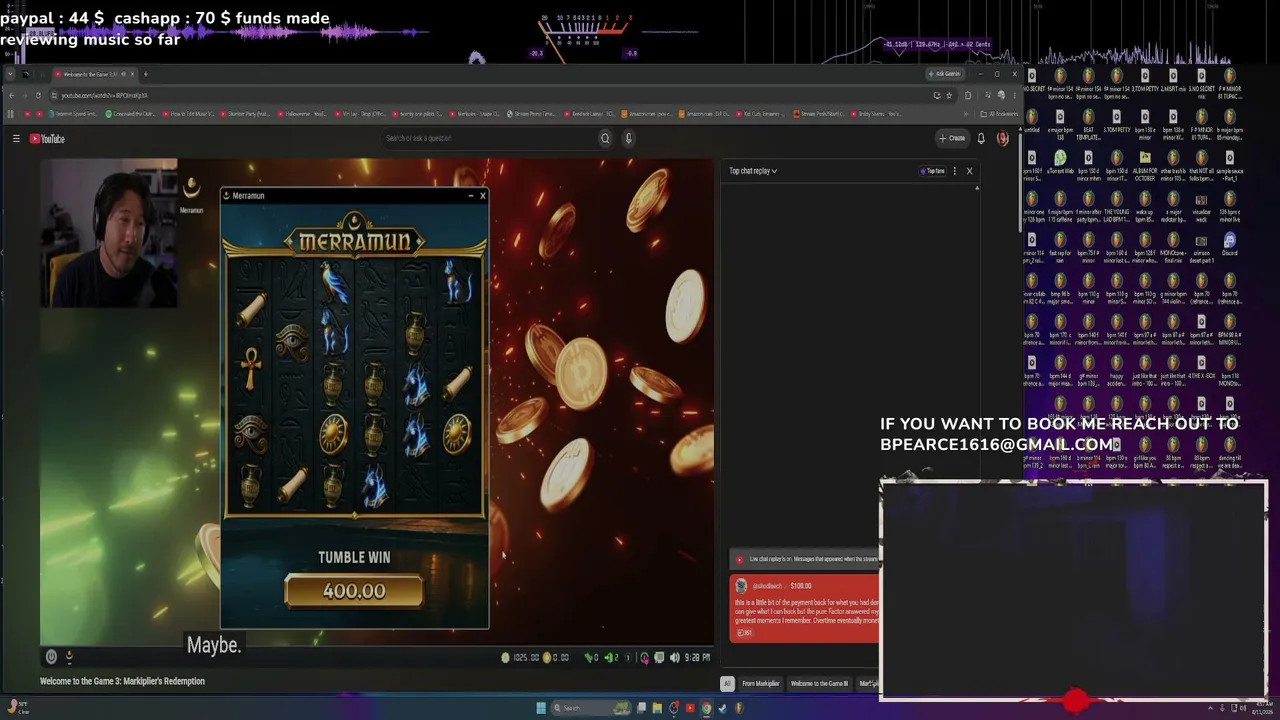1280x720 pixels.
Task: Open the taskbar clock and date
Action: (1262, 708)
